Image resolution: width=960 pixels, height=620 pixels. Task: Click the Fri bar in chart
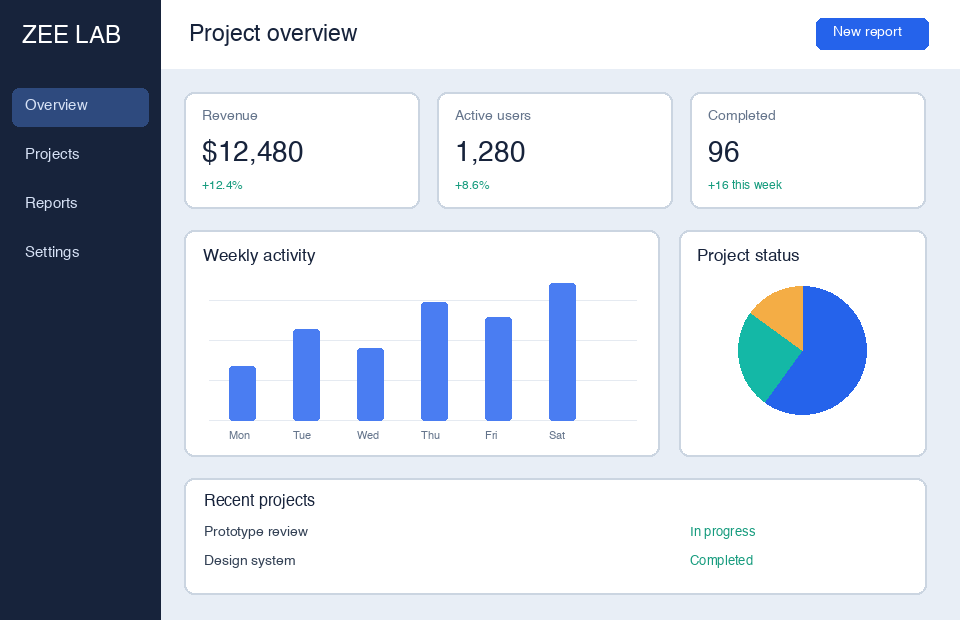click(498, 369)
